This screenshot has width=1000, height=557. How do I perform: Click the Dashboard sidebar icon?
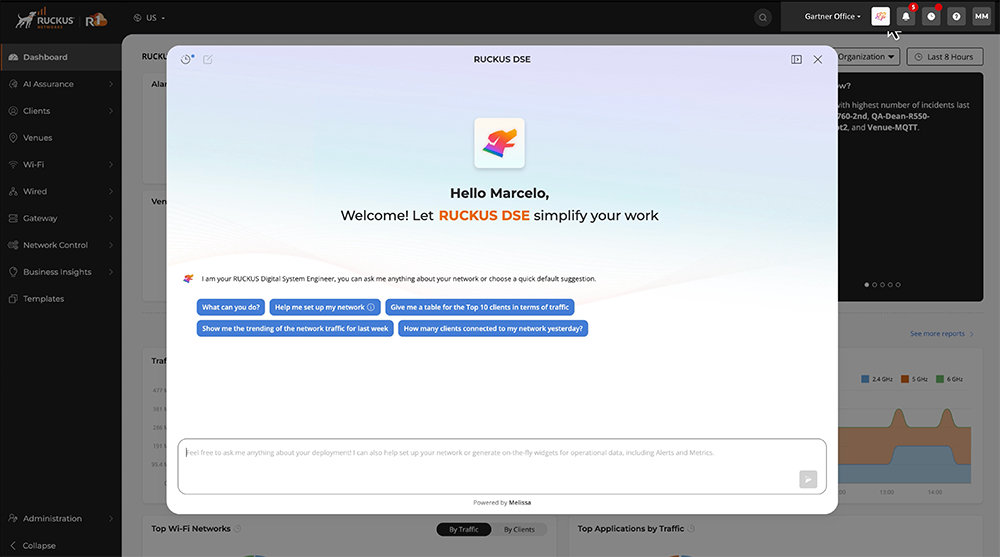point(13,57)
